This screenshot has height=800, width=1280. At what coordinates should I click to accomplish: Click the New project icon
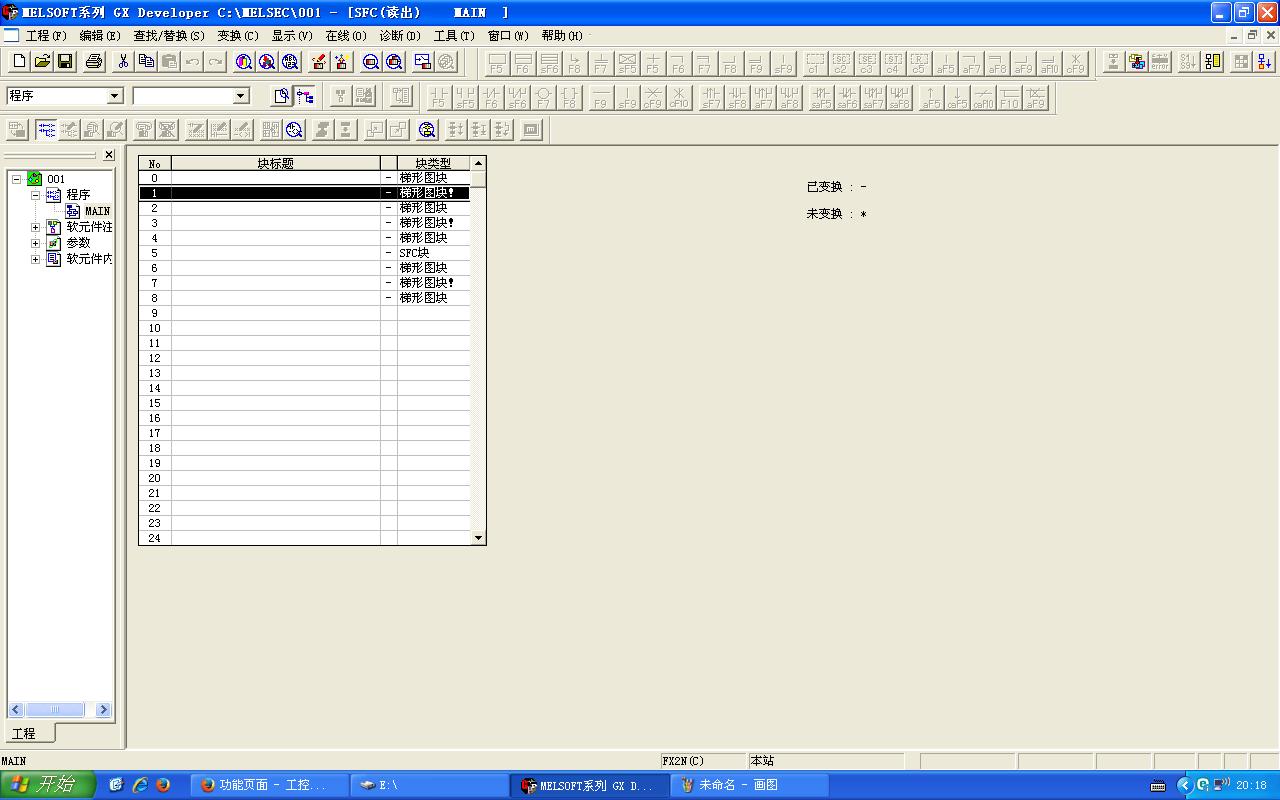pyautogui.click(x=19, y=62)
